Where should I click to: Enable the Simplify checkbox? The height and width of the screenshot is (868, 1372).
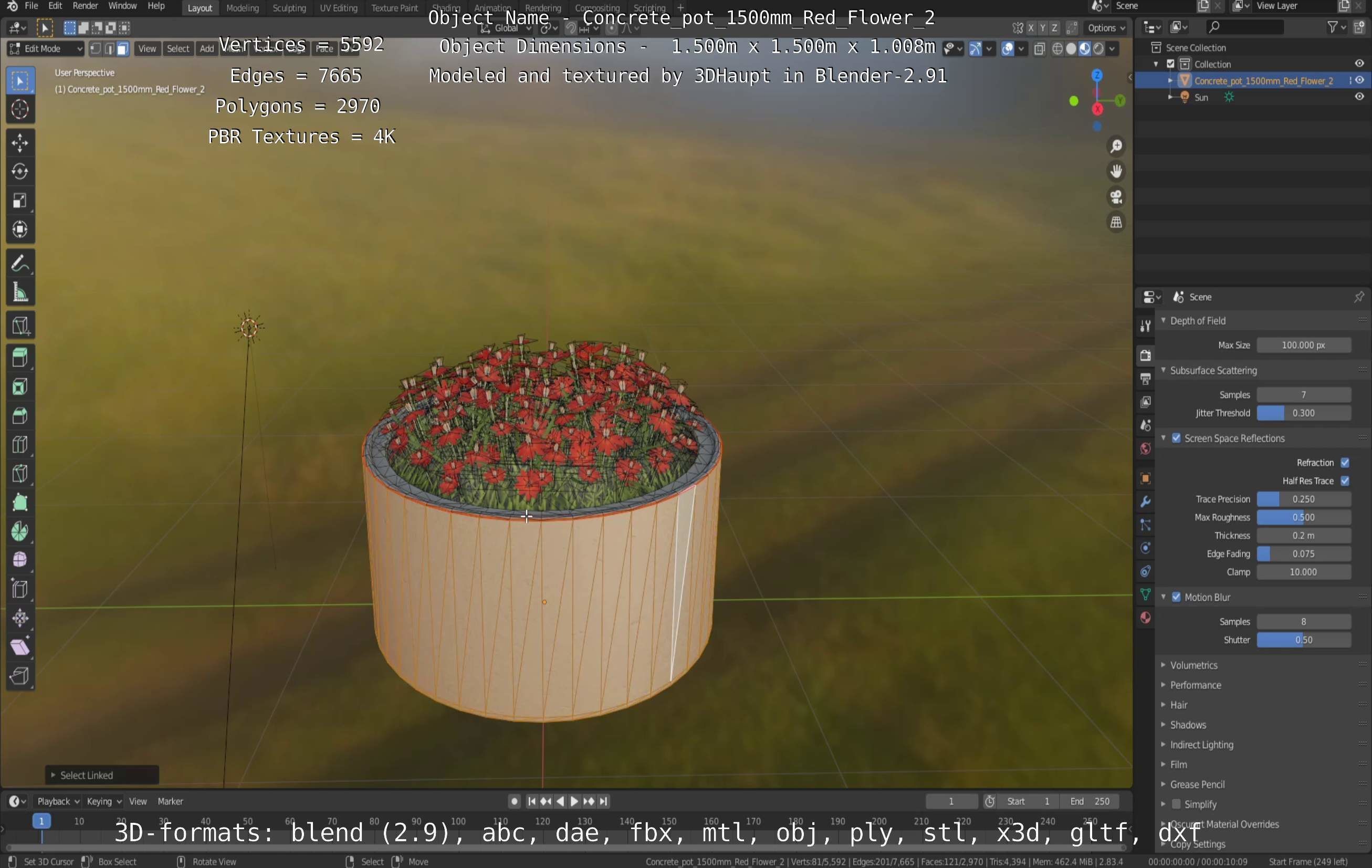1176,804
